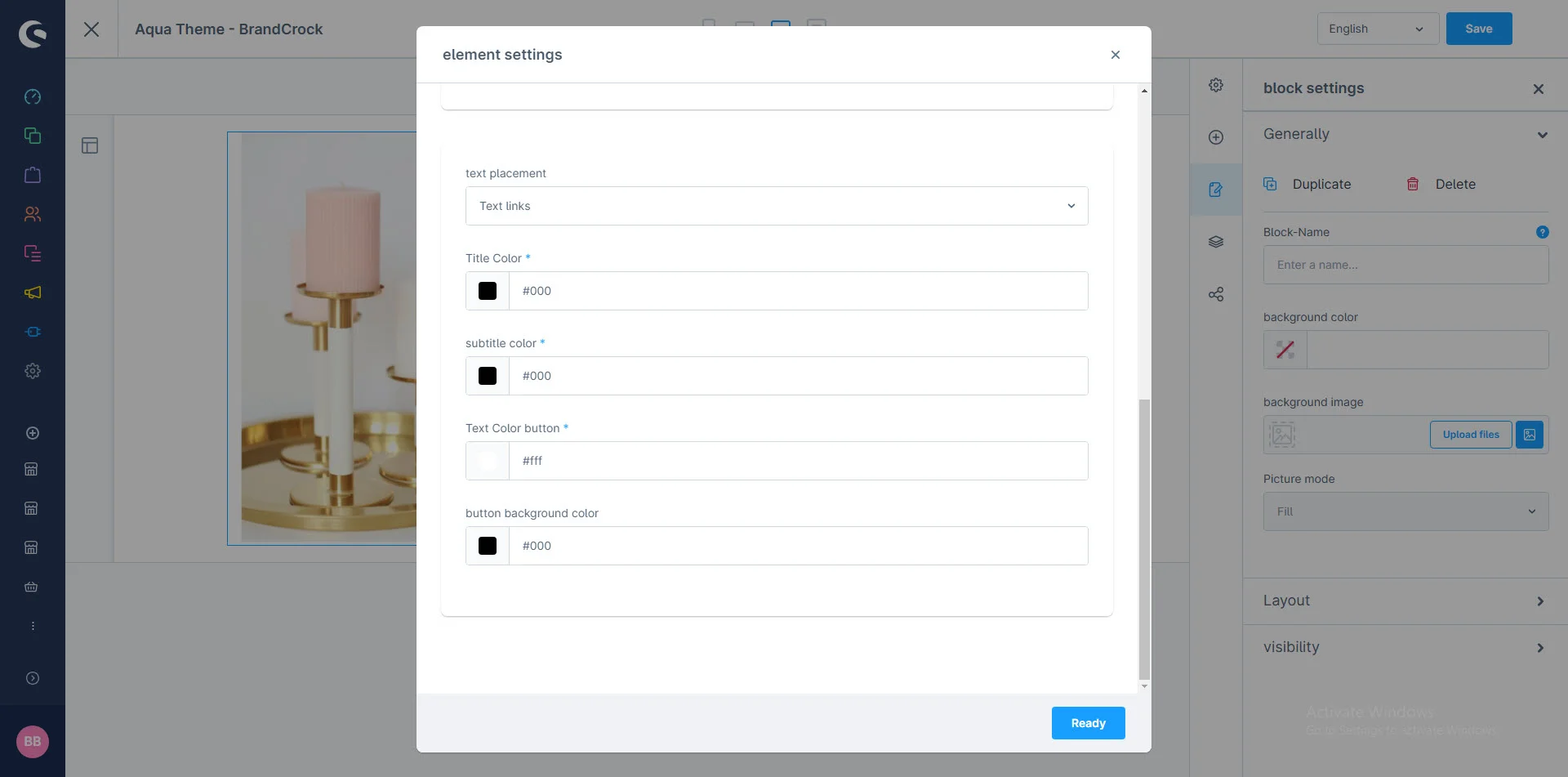Close the element settings dialog

click(1116, 55)
